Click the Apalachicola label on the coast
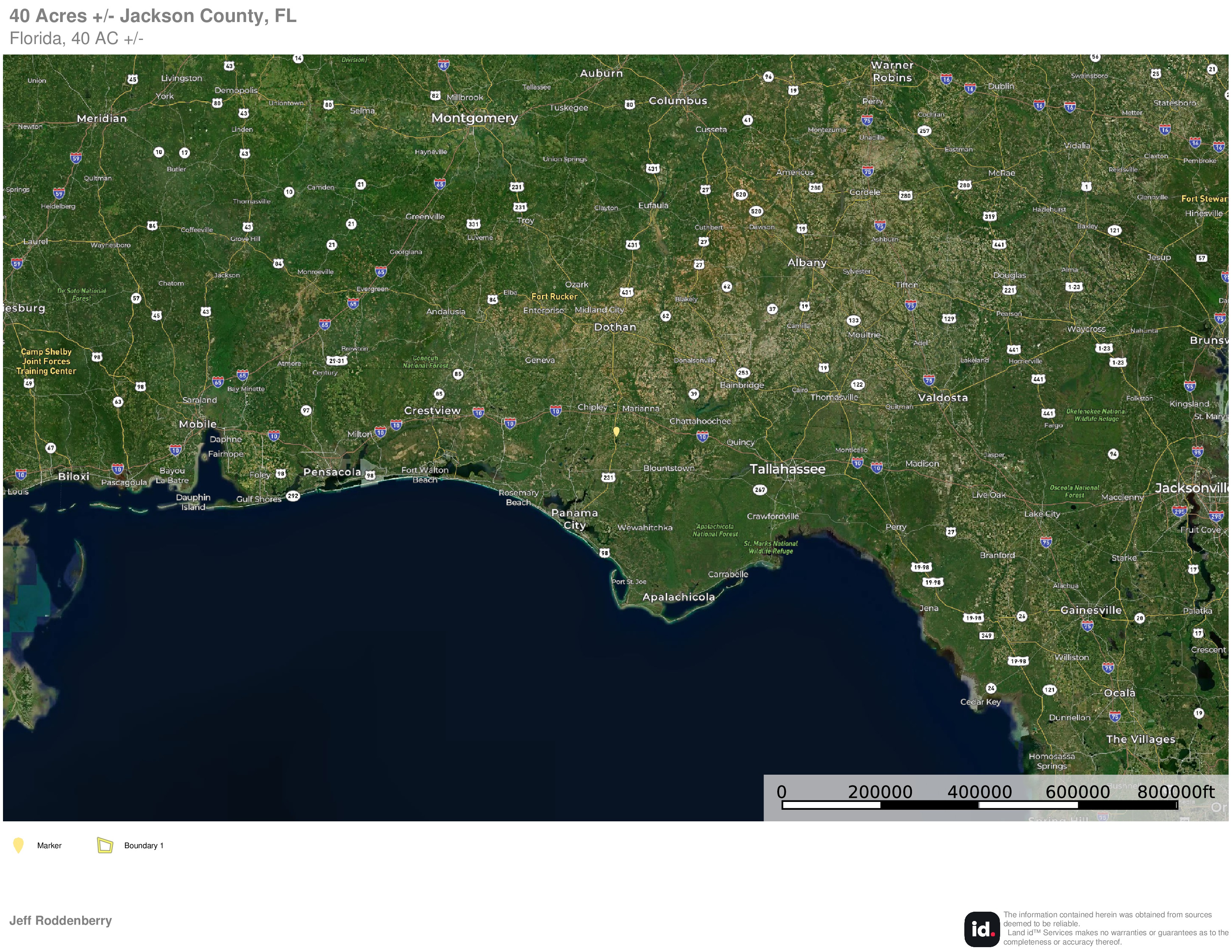The width and height of the screenshot is (1232, 952). point(678,597)
